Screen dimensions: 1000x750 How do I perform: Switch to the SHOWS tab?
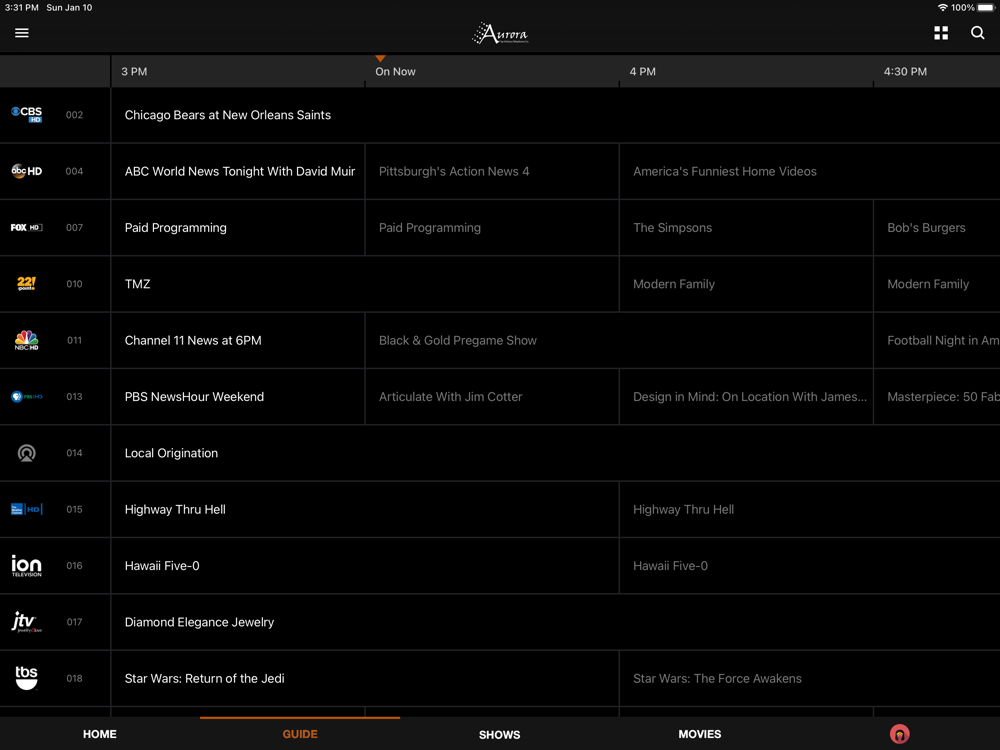pos(499,735)
